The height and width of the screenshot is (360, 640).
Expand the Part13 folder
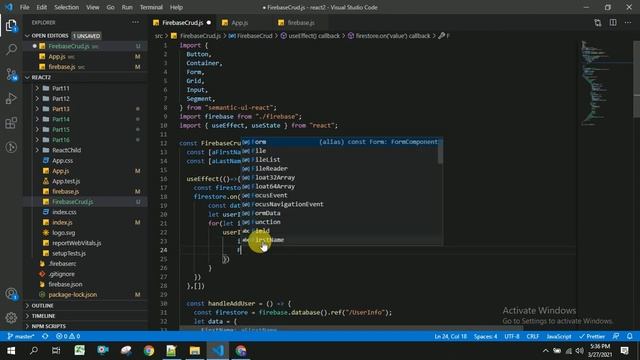point(60,109)
